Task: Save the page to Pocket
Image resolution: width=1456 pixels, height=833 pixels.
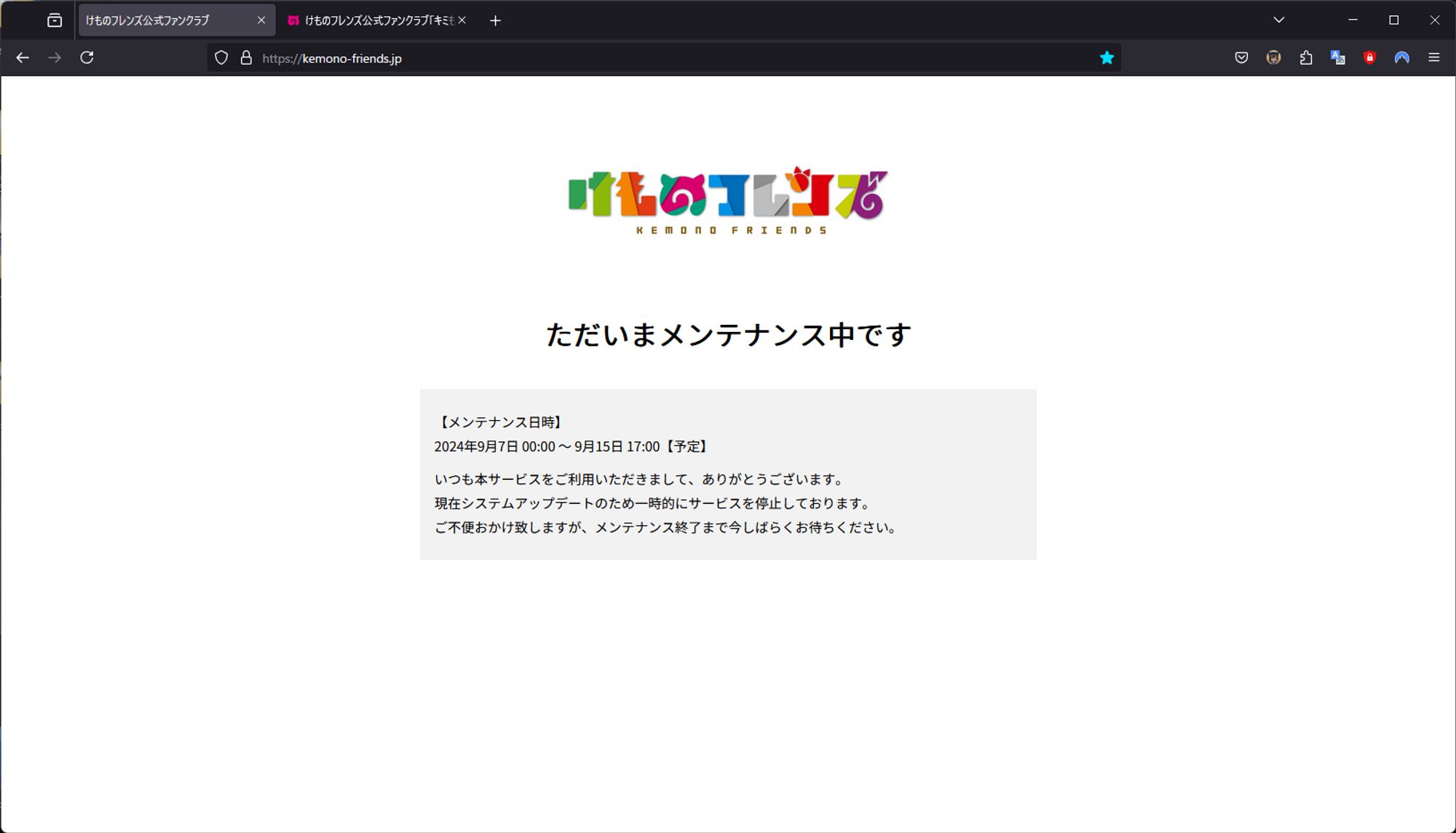Action: point(1241,58)
